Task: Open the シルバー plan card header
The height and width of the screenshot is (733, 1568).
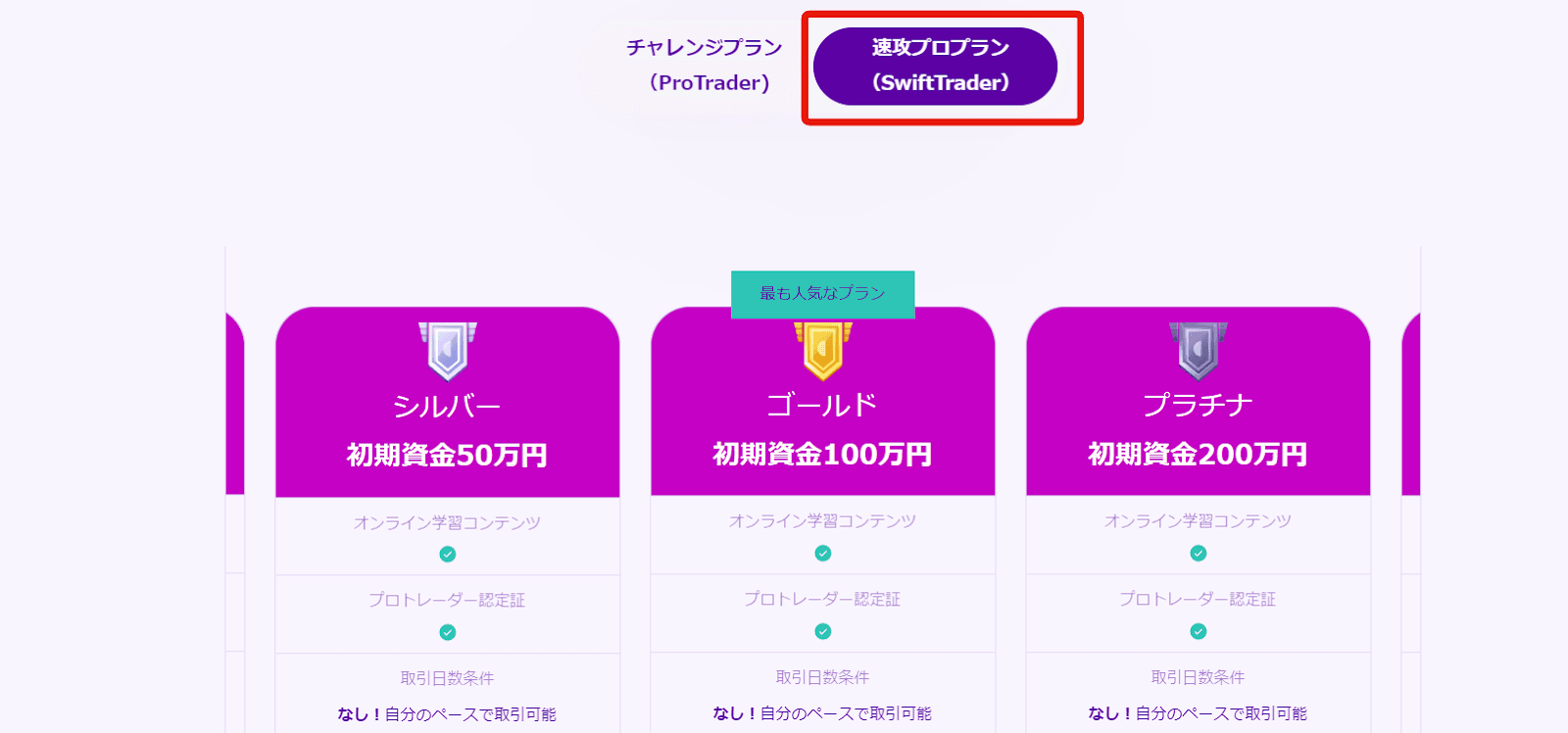Action: [x=448, y=402]
